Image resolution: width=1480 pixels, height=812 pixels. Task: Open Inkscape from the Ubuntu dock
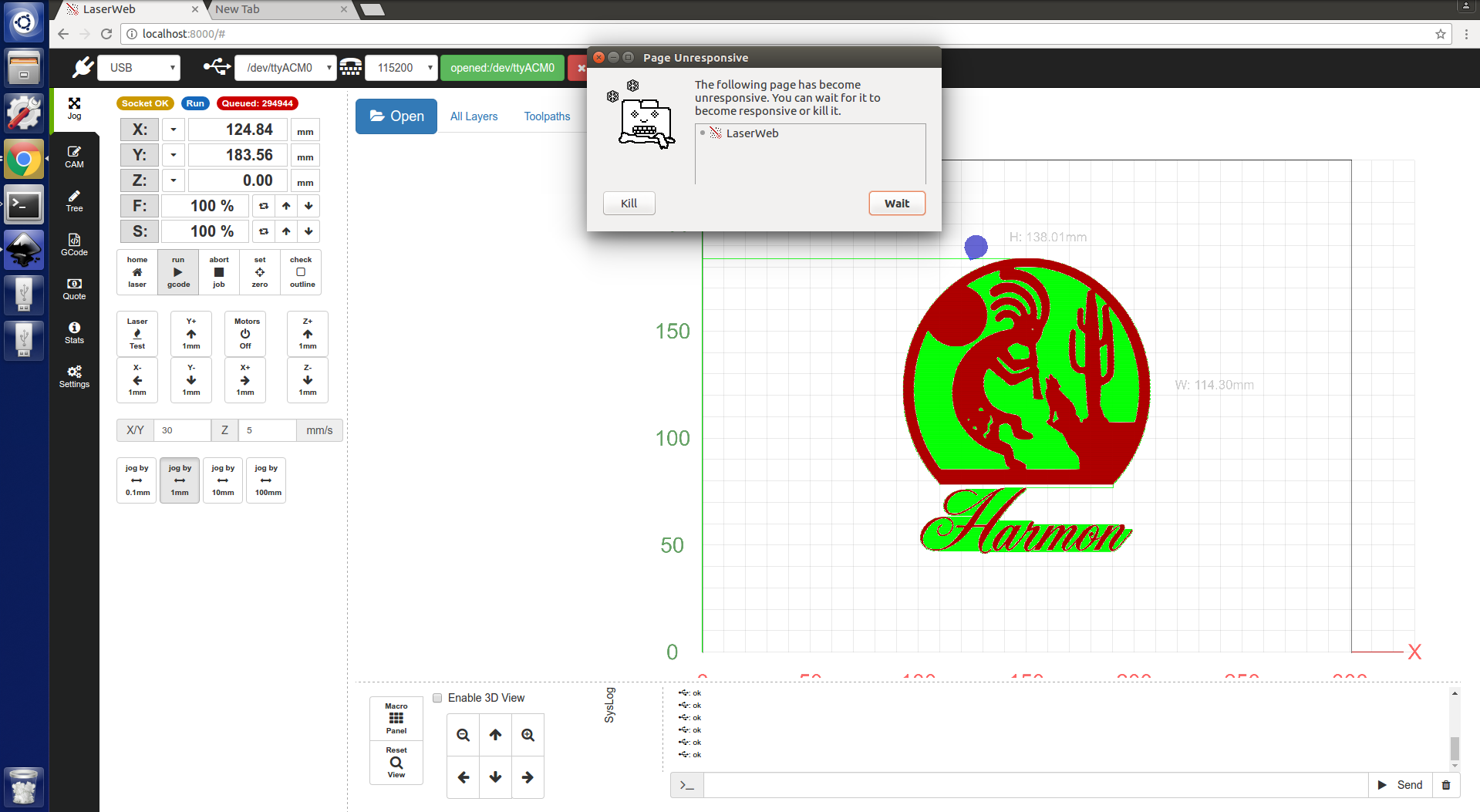pos(24,250)
